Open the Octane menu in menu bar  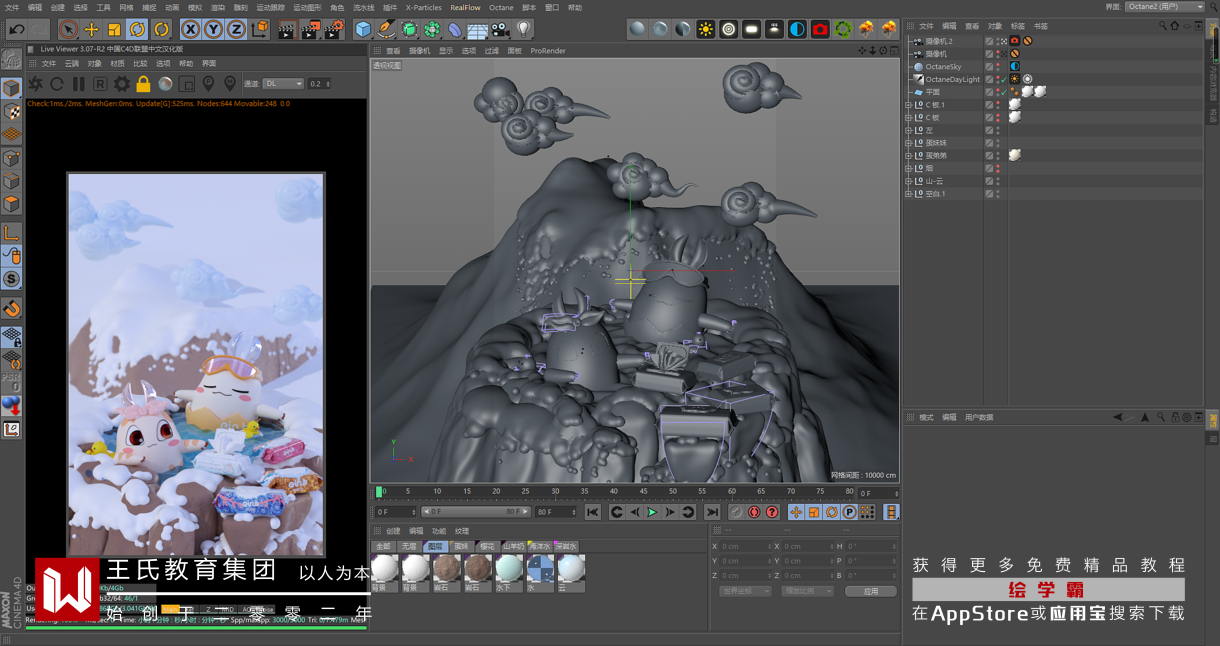pos(501,7)
